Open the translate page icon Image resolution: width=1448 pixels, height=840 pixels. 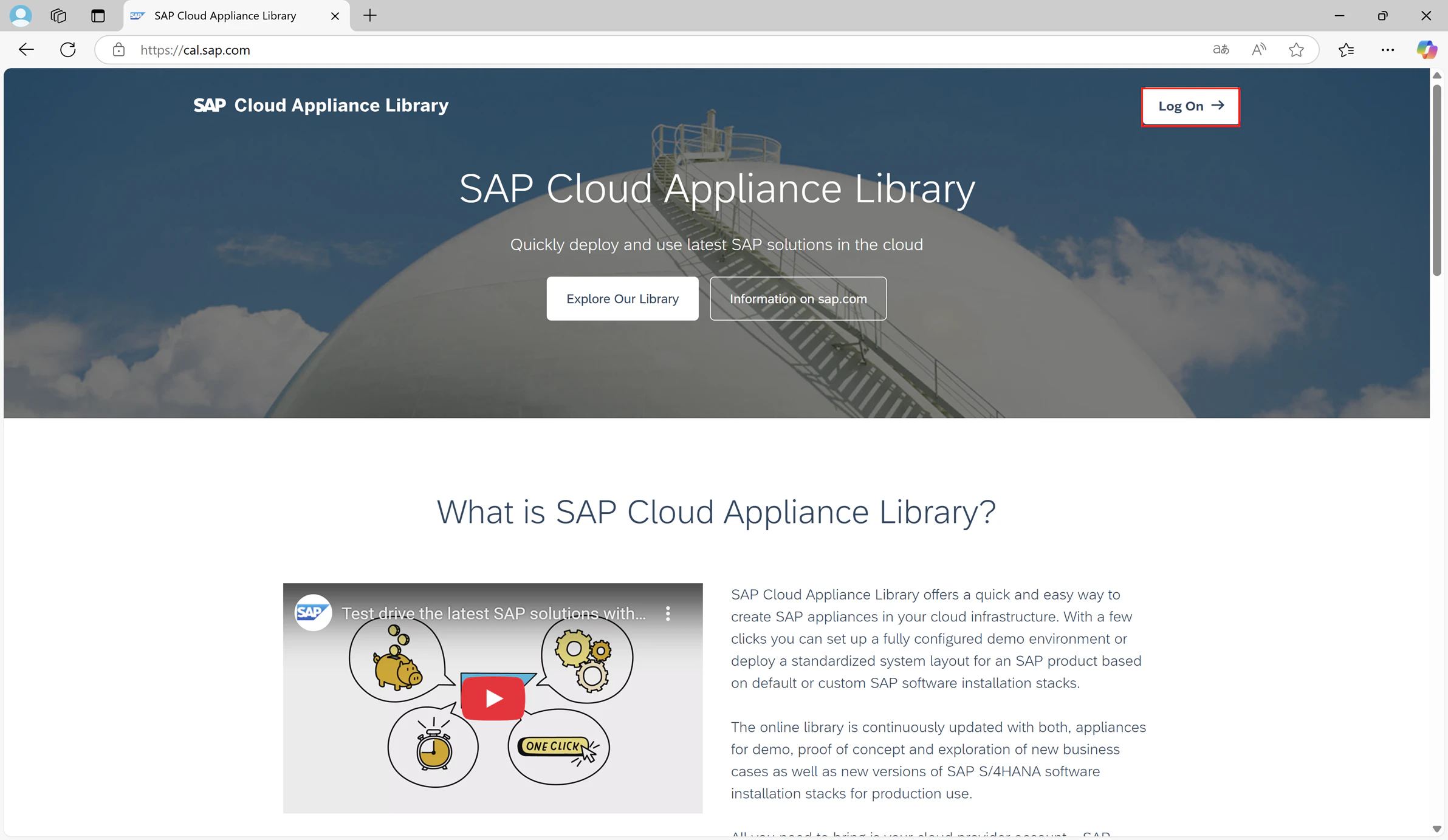[x=1221, y=50]
